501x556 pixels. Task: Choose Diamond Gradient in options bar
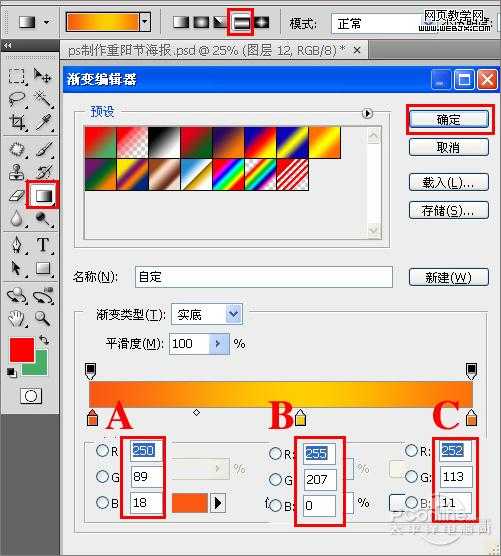pyautogui.click(x=261, y=23)
